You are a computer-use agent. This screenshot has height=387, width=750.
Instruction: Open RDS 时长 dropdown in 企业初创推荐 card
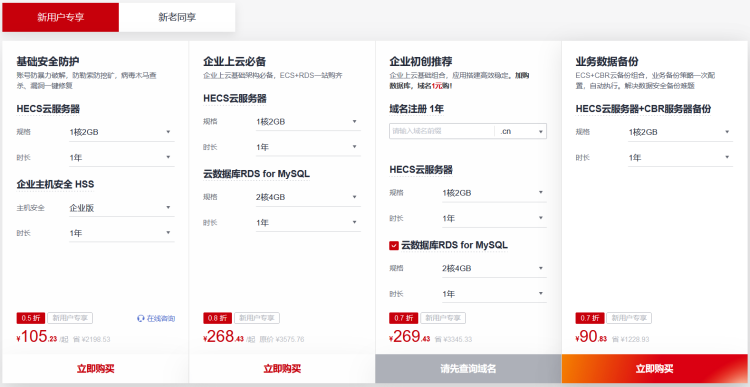[494, 294]
